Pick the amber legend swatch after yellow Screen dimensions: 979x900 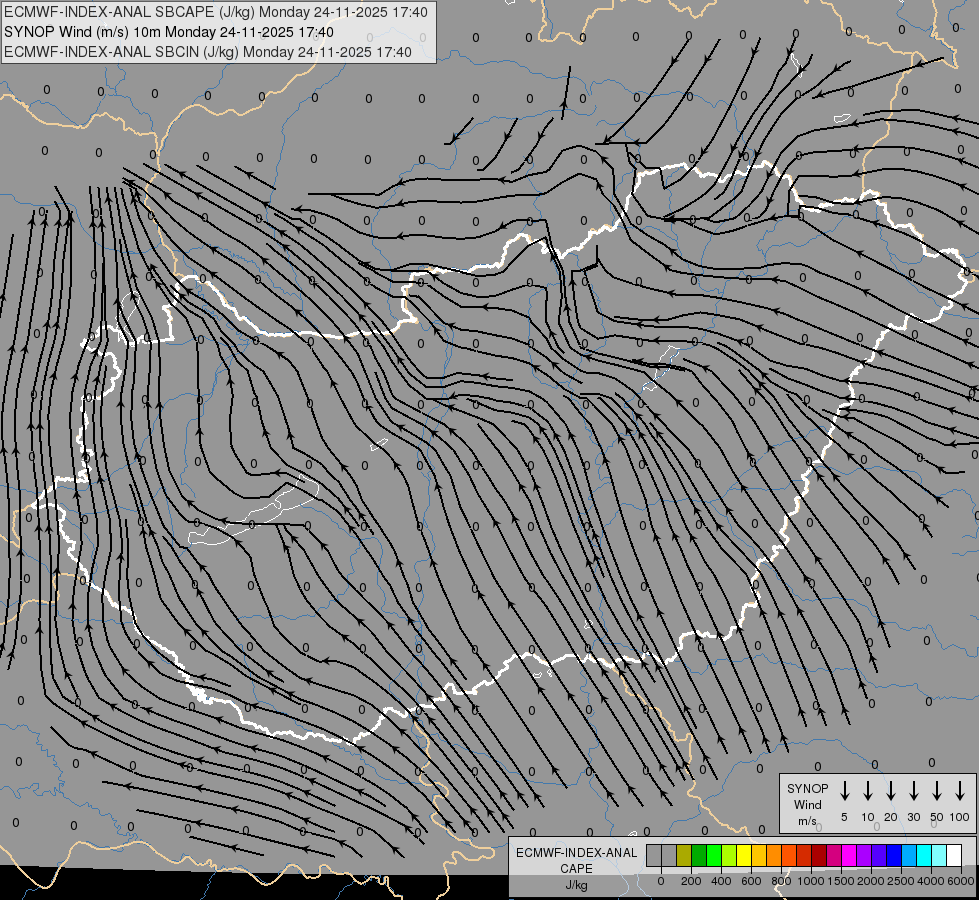pyautogui.click(x=759, y=855)
